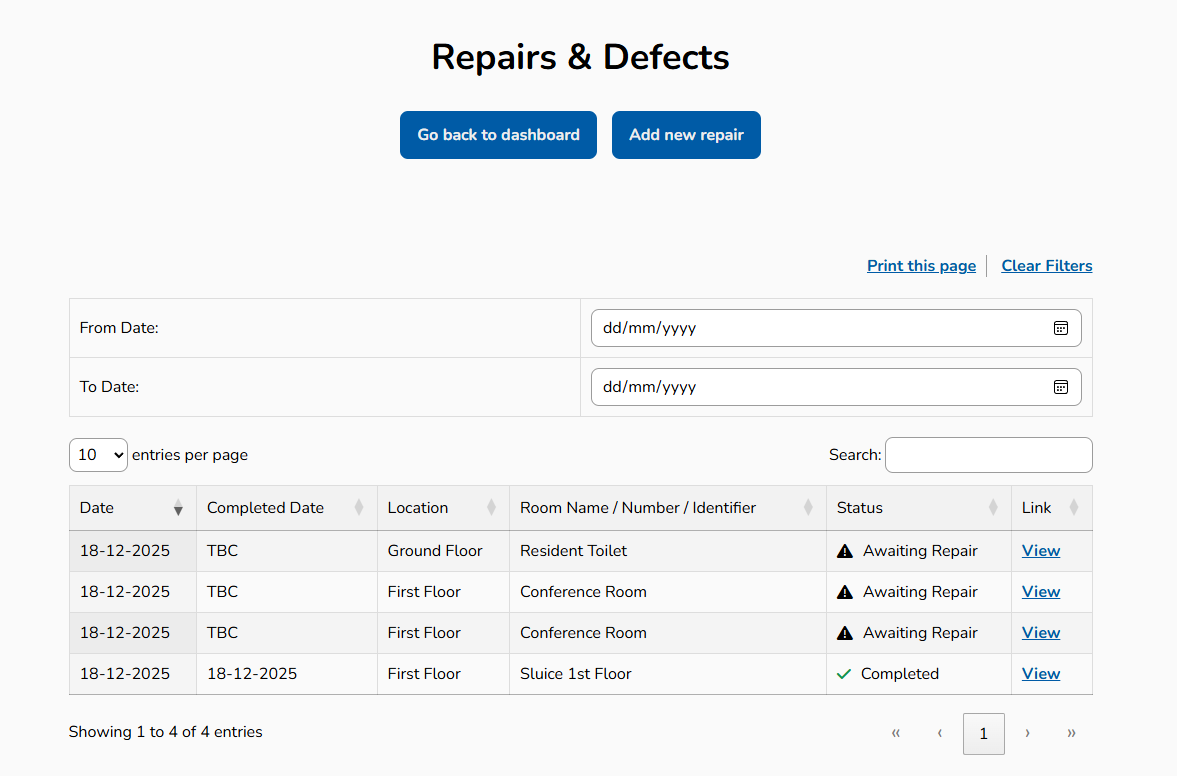Open the From Date calendar picker icon

[x=1060, y=327]
